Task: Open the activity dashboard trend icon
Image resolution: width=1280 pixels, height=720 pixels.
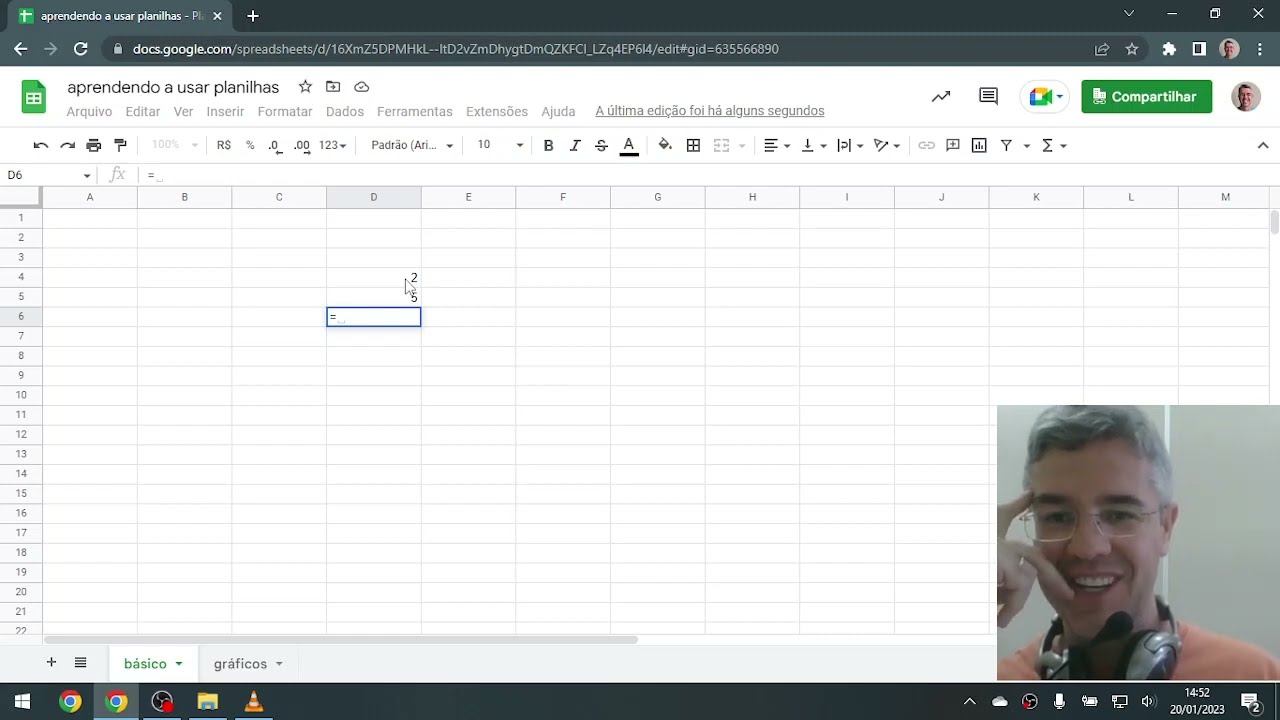Action: pyautogui.click(x=941, y=97)
